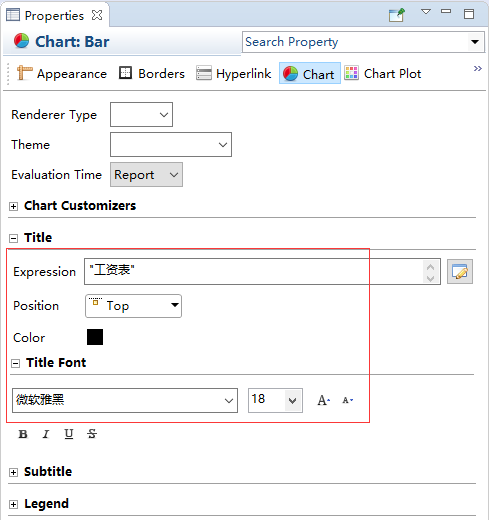The width and height of the screenshot is (489, 520).
Task: Open the expression editor button
Action: (x=460, y=272)
